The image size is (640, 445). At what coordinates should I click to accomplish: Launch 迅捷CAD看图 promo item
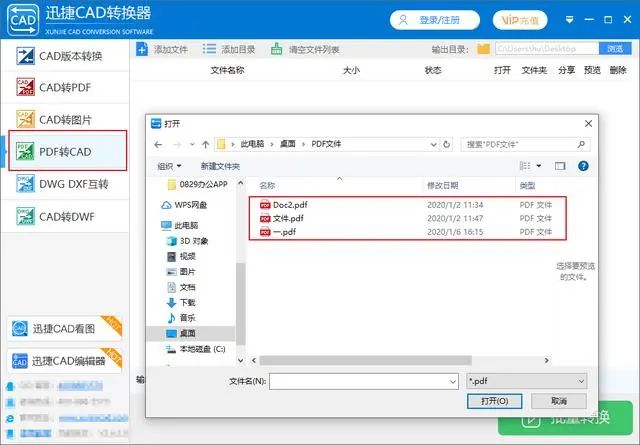coord(64,329)
